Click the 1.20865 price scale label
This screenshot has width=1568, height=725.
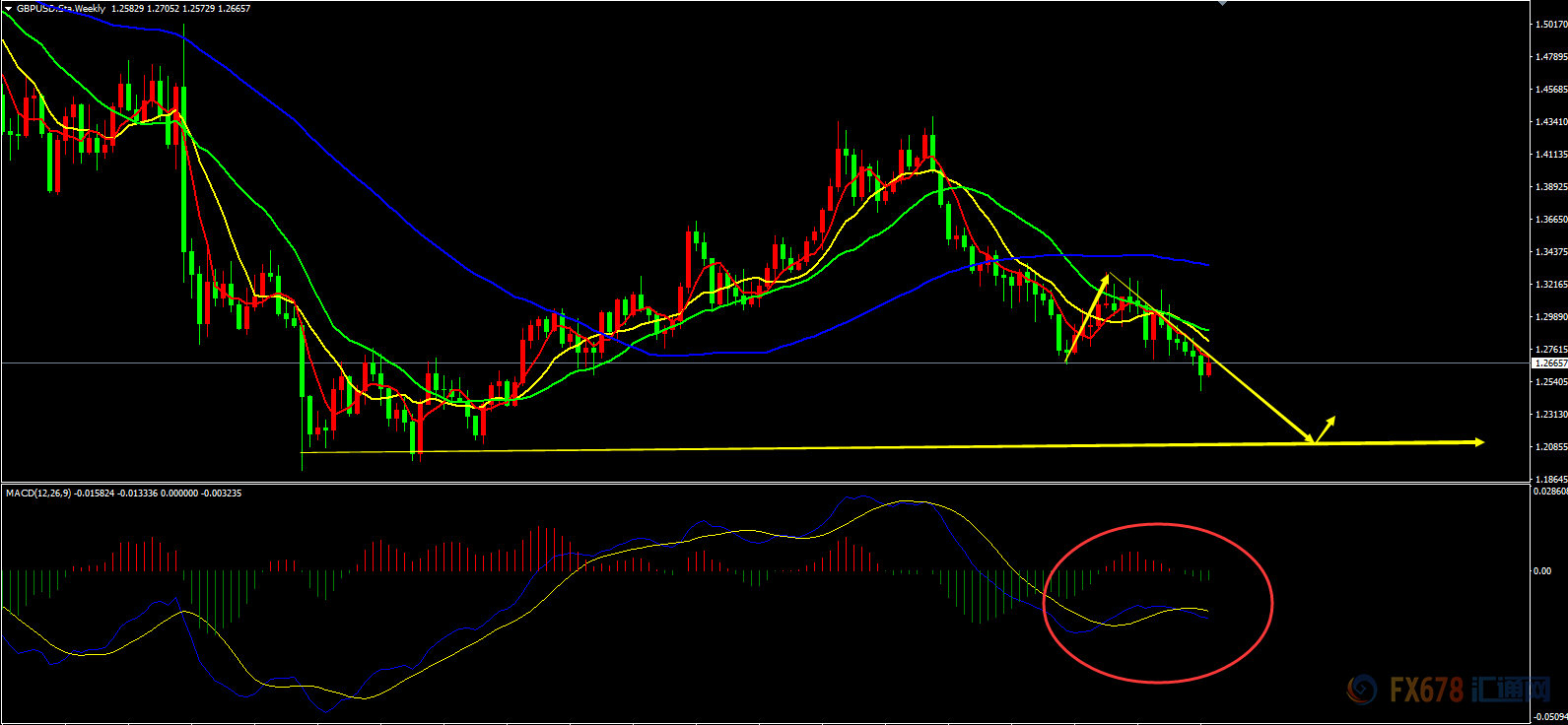(x=1550, y=447)
